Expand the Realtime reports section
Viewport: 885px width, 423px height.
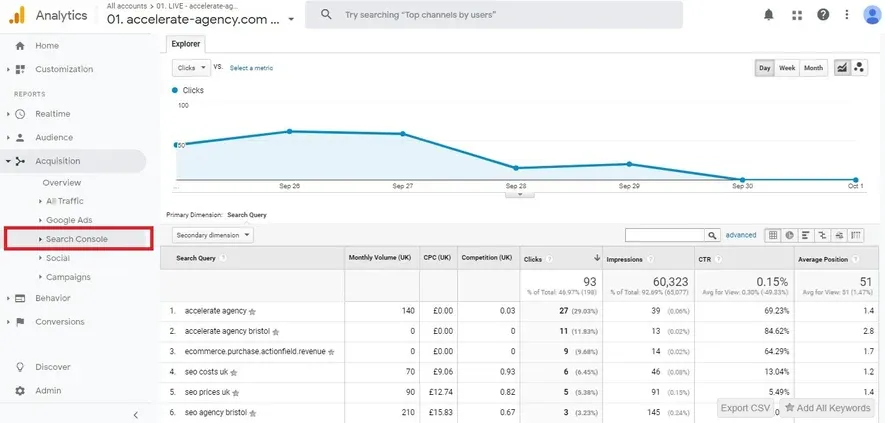(8, 114)
